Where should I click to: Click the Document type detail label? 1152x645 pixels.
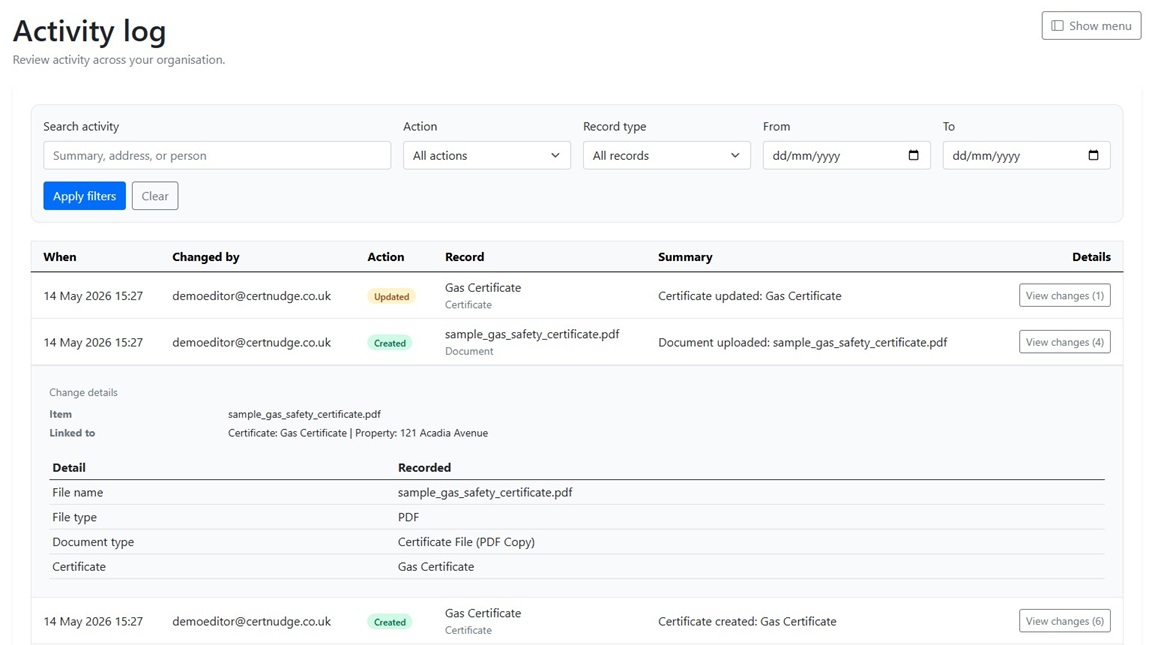pos(93,542)
